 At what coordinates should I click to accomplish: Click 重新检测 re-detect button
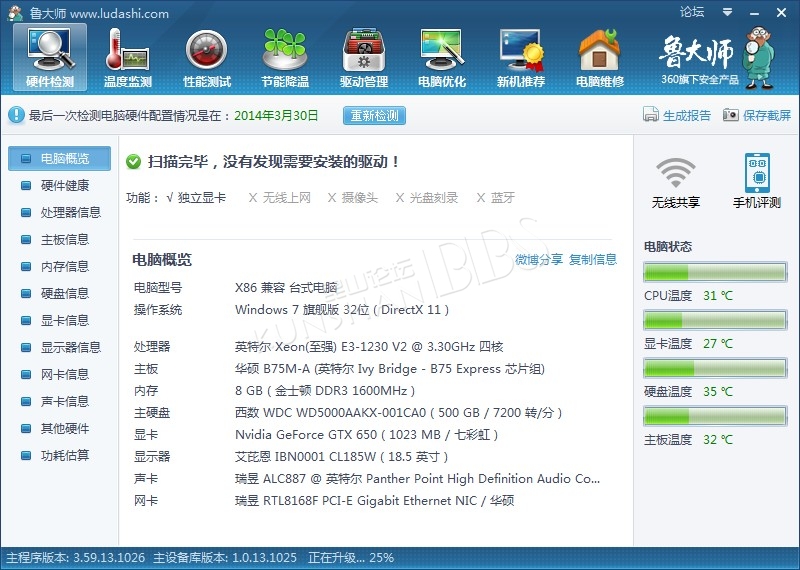[x=374, y=115]
